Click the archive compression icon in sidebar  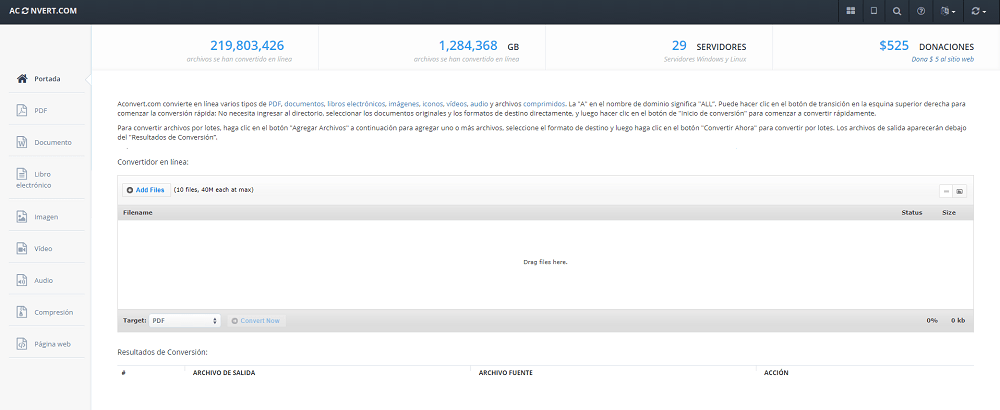[22, 312]
